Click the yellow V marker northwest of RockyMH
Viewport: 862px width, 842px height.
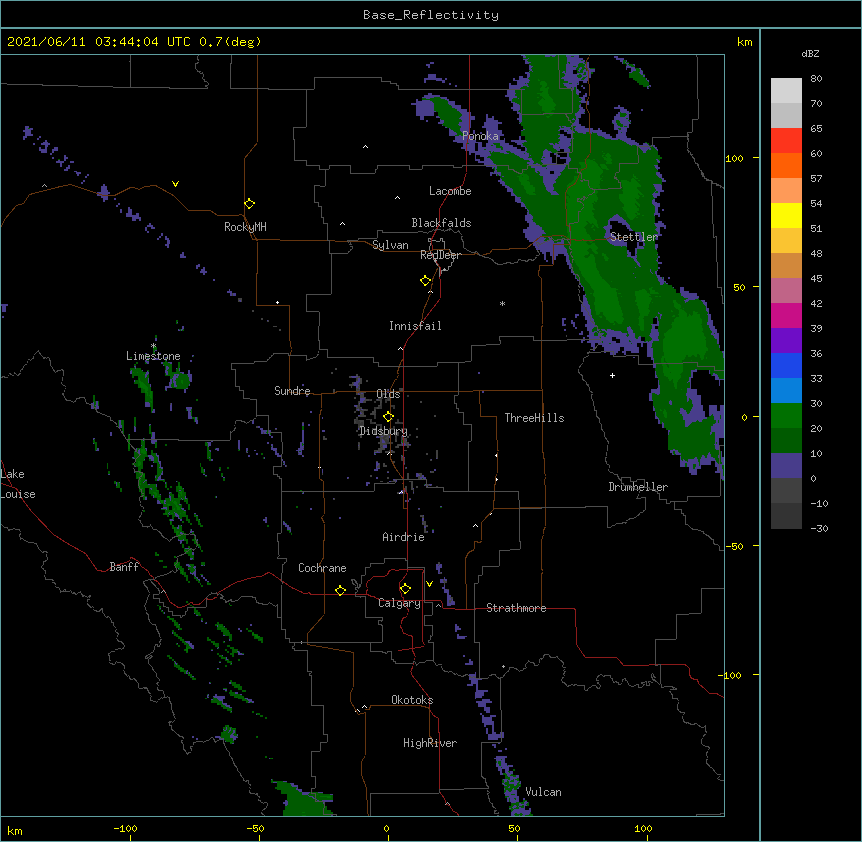click(175, 184)
